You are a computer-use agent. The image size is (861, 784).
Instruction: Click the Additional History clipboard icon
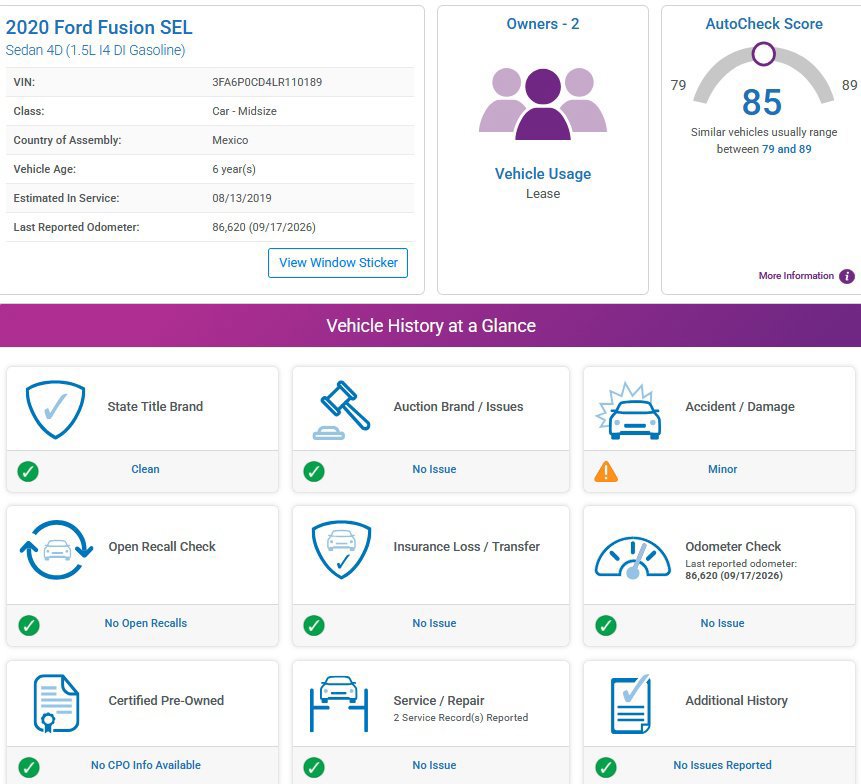click(x=631, y=704)
